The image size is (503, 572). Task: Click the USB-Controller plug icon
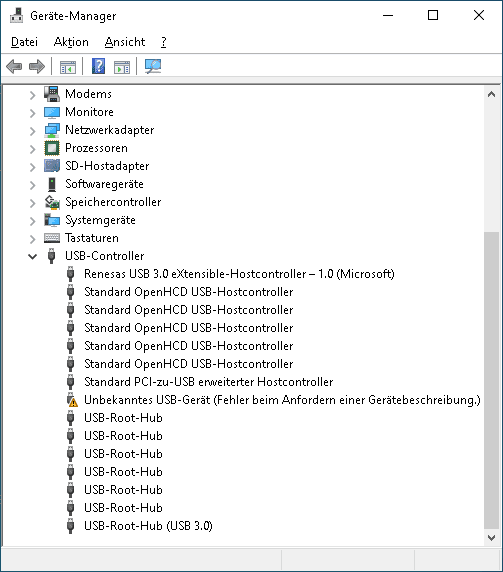click(x=52, y=256)
